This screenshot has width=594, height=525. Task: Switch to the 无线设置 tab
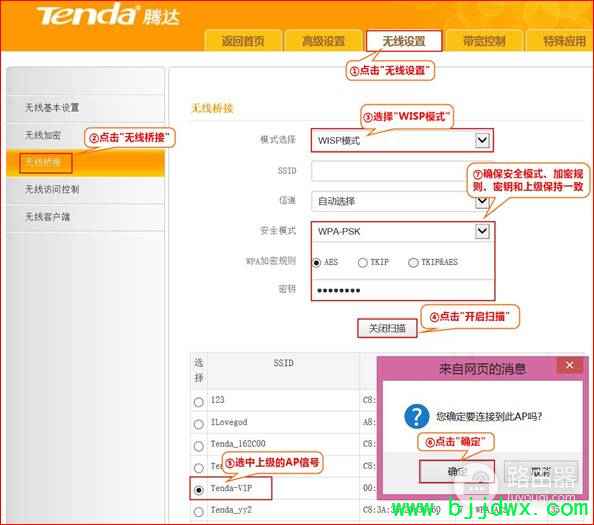coord(404,41)
